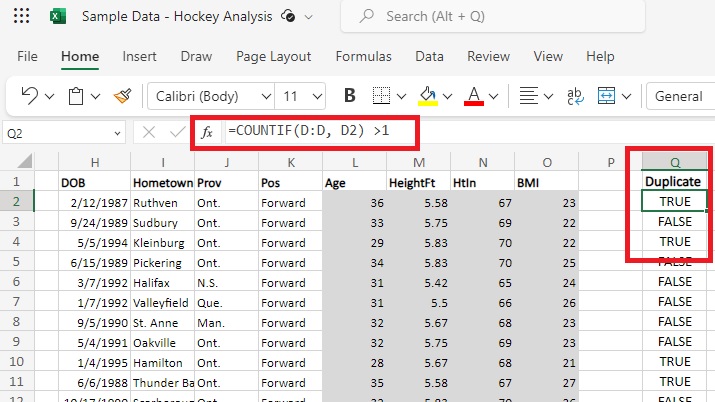
Task: Select the TRUE cell in Q2
Action: coord(674,201)
